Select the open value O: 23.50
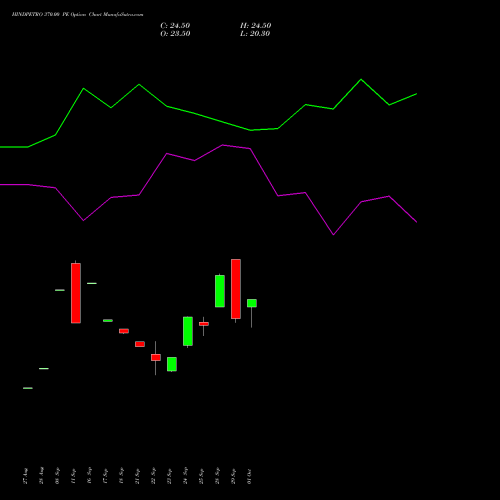 (175, 34)
